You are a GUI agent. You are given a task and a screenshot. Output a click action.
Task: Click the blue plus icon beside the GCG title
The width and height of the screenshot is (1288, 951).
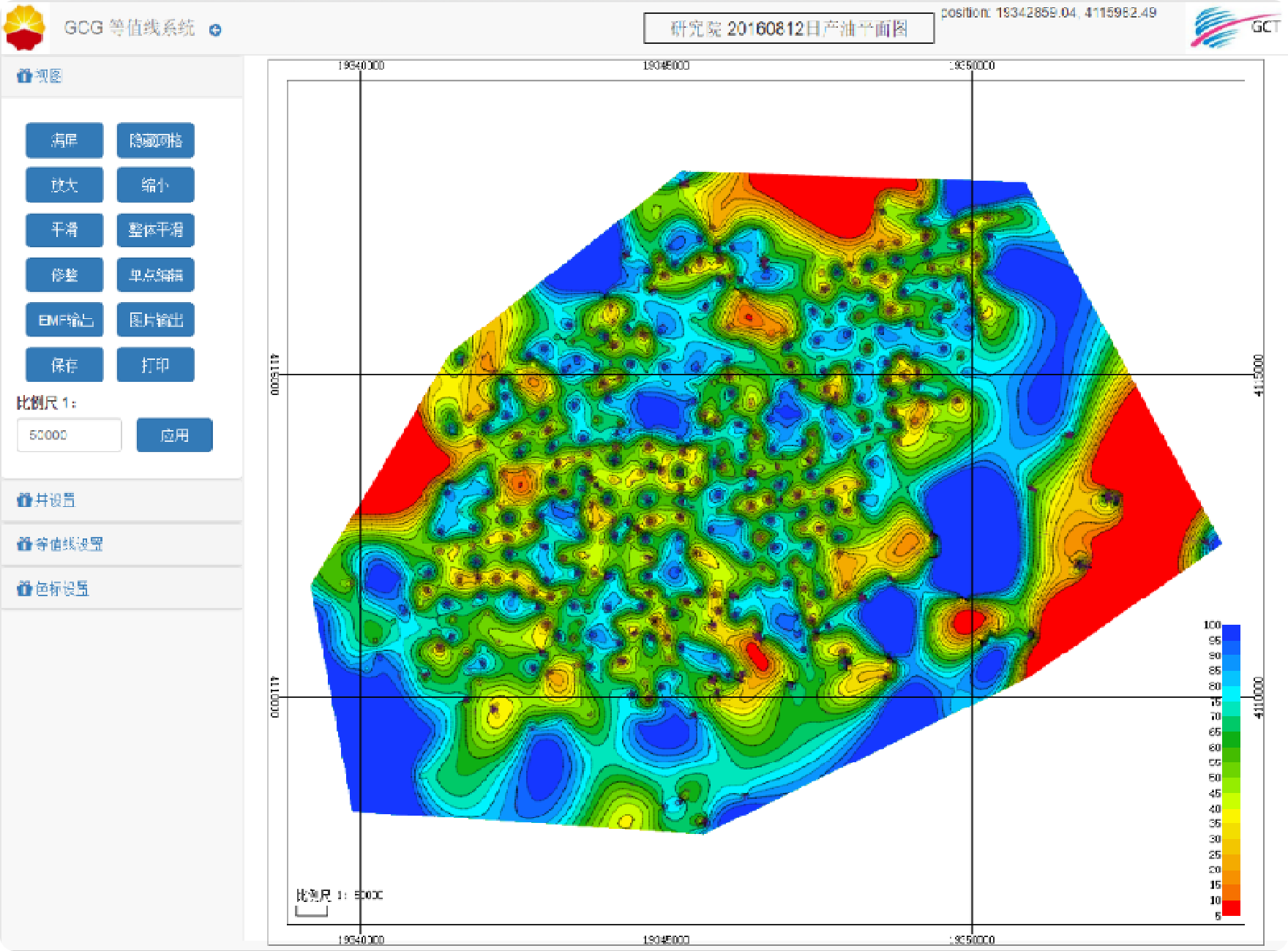pos(215,30)
